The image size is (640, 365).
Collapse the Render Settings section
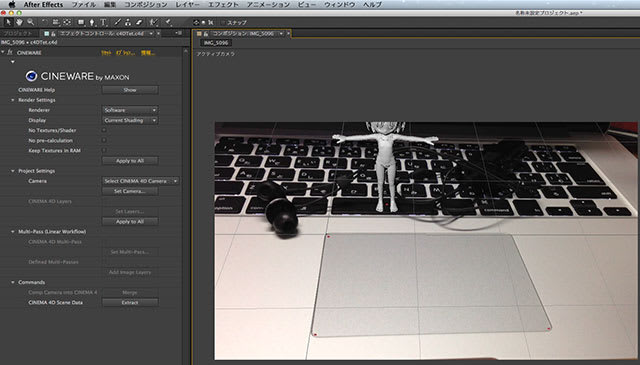[13, 100]
